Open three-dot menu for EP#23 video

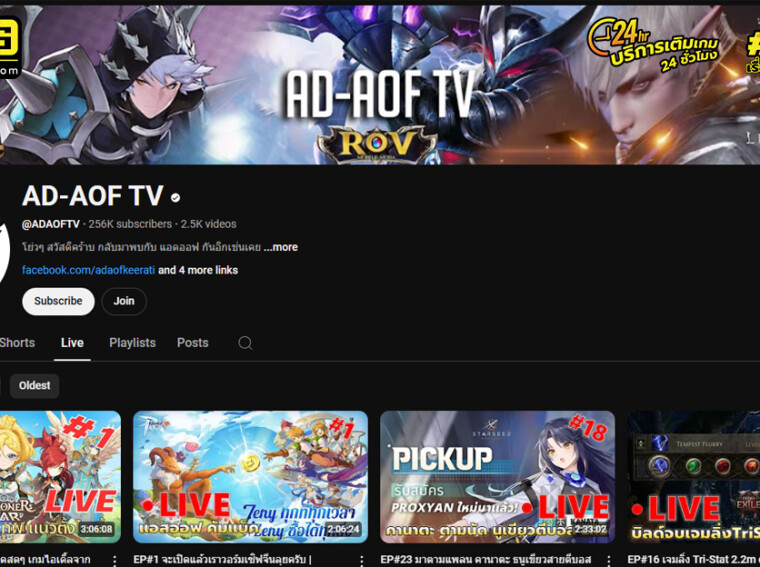(608, 561)
